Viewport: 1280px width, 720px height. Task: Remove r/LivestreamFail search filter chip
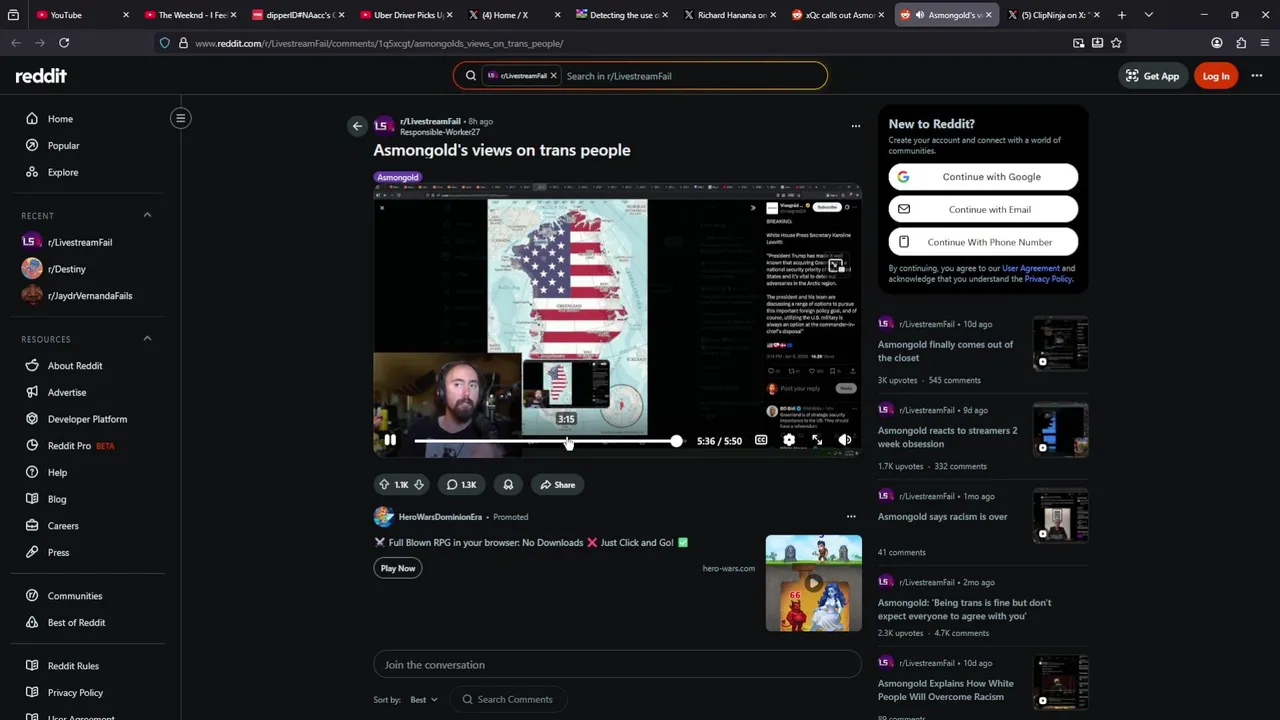click(553, 76)
